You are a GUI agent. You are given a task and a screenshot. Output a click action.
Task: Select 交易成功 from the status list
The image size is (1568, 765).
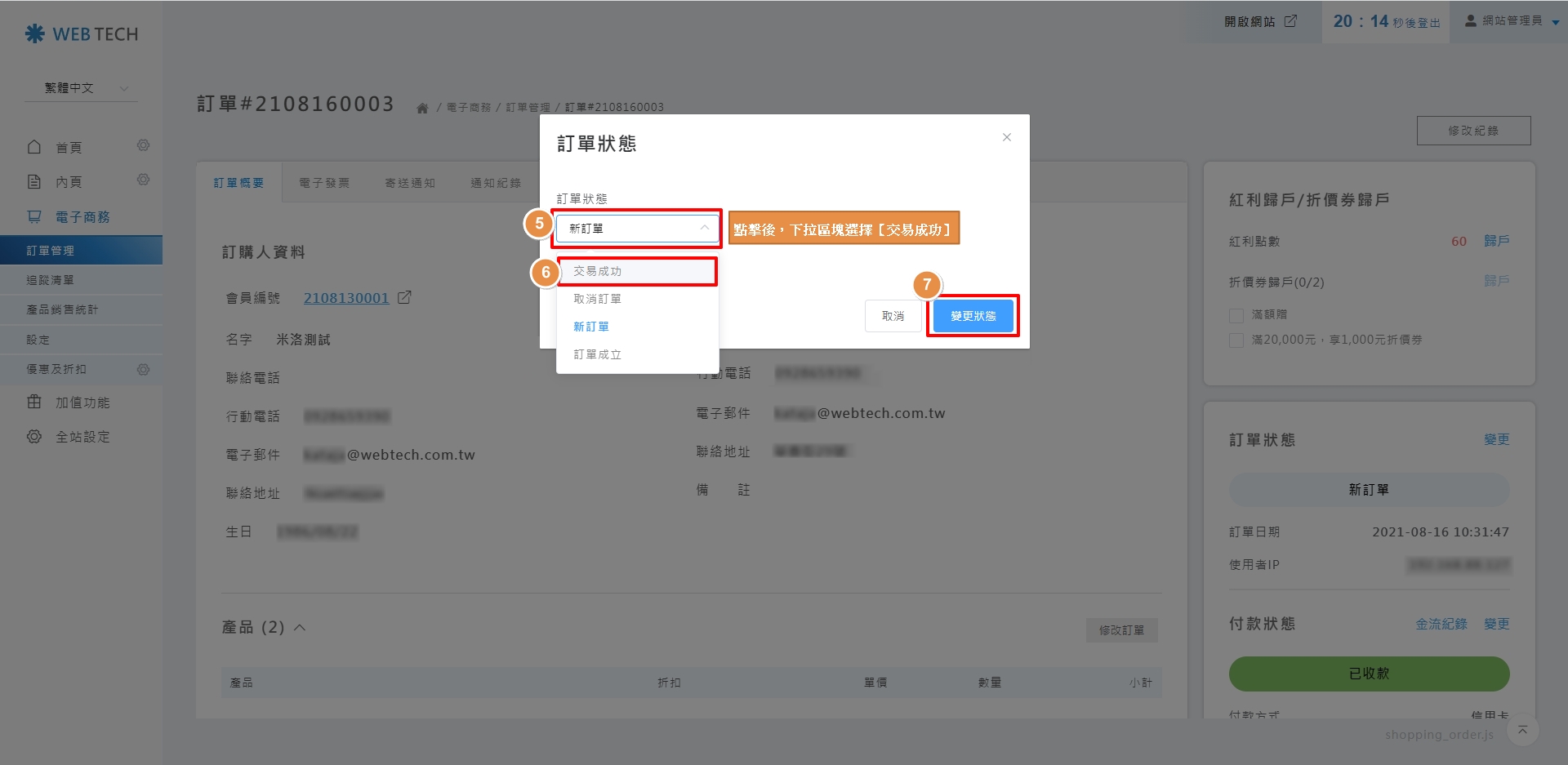[598, 271]
